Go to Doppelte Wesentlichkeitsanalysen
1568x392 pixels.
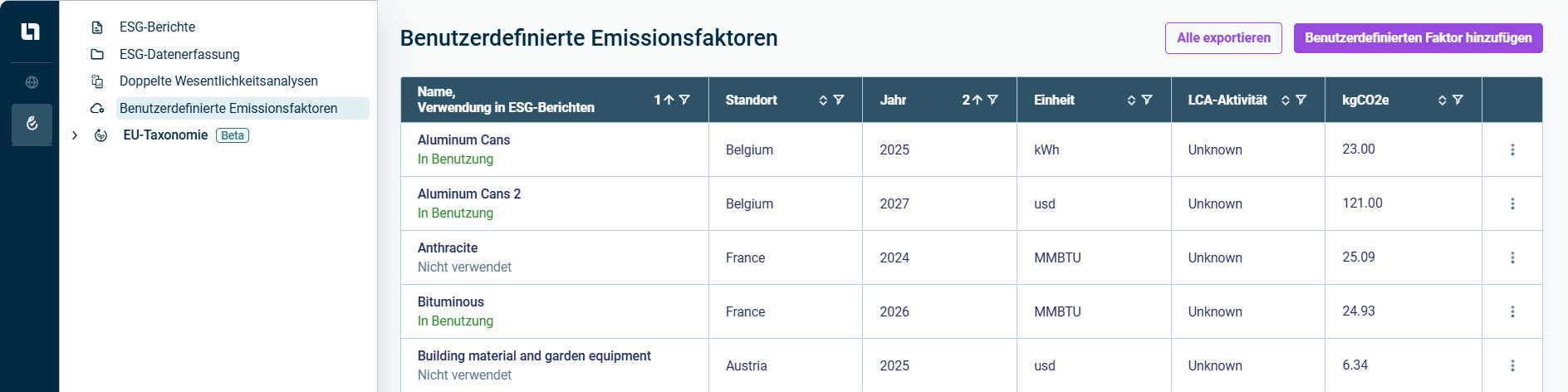point(219,81)
